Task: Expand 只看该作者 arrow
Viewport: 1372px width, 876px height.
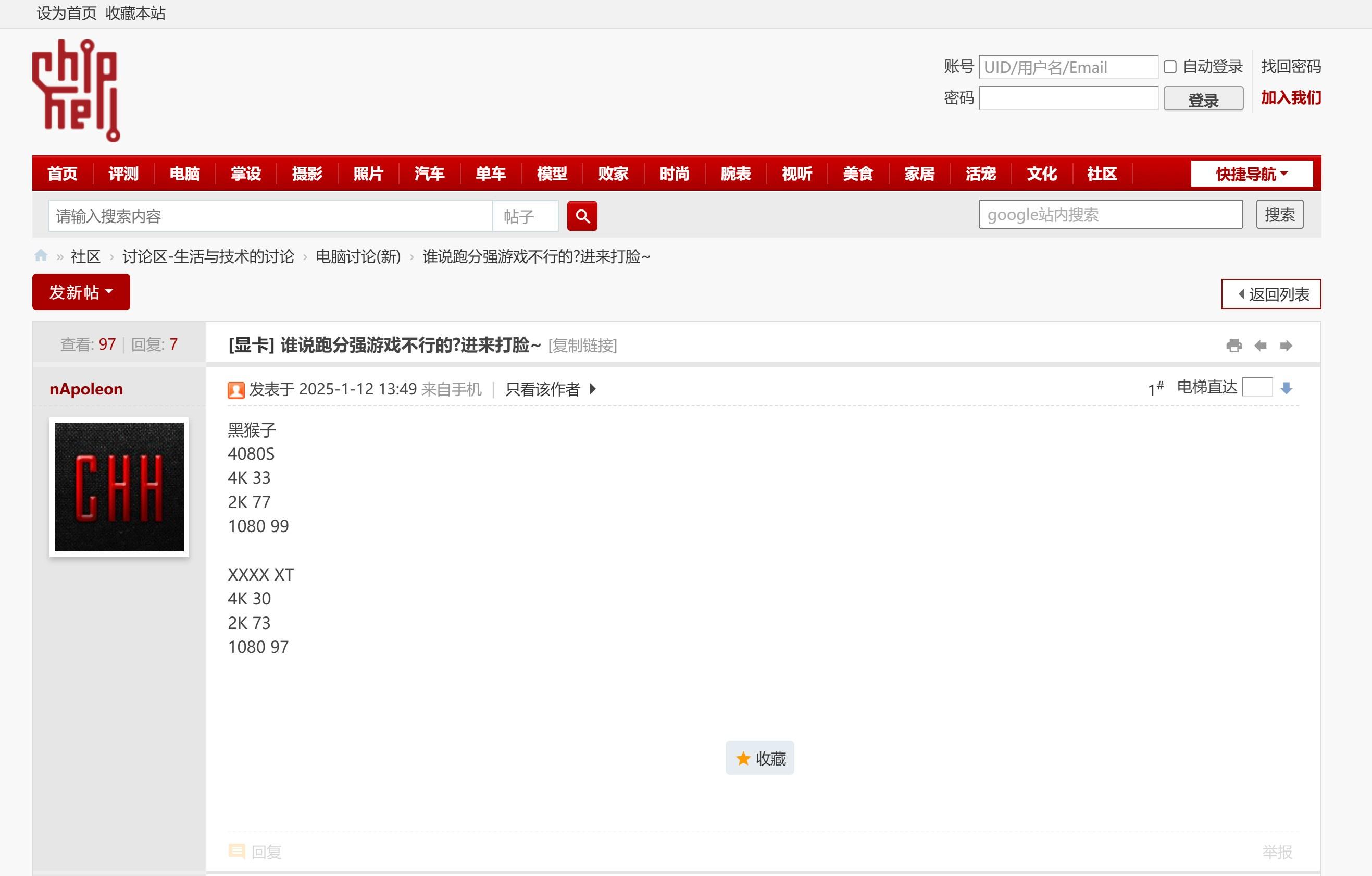Action: pyautogui.click(x=593, y=389)
